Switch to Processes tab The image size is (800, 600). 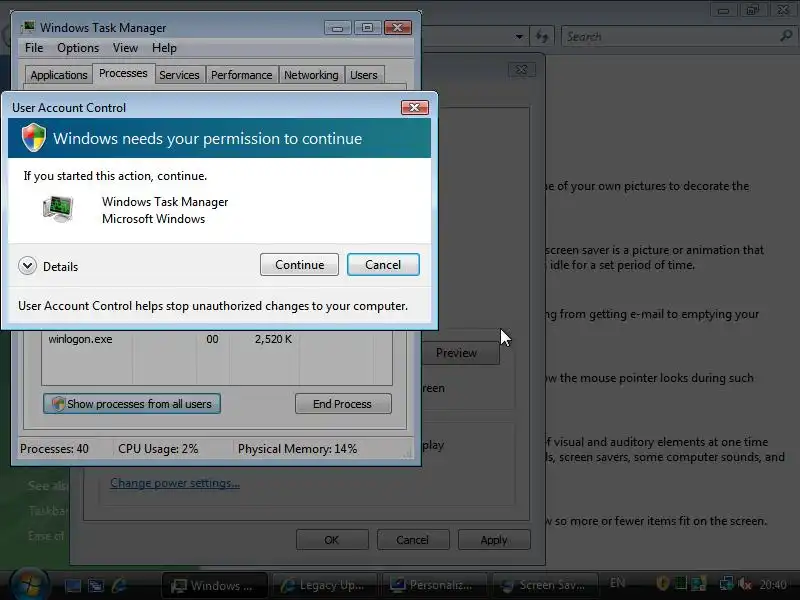click(123, 73)
